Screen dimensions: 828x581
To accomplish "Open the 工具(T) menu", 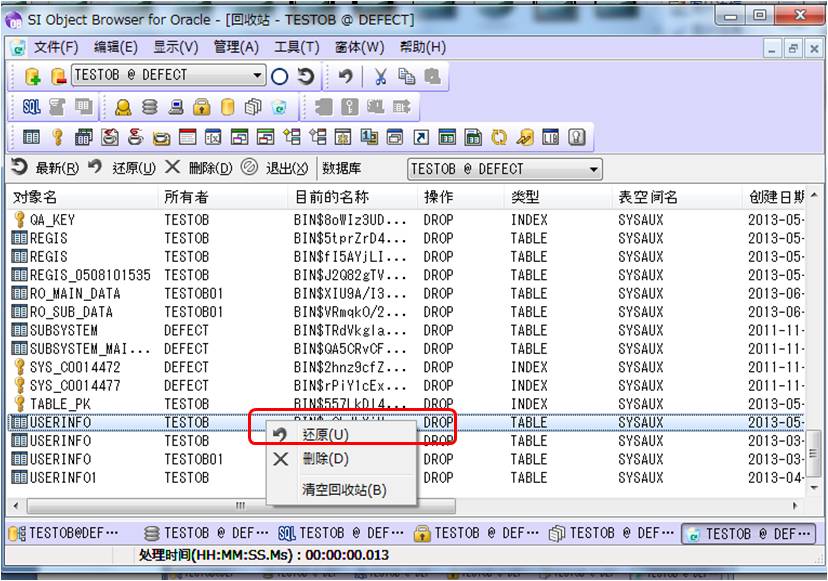I will (x=296, y=47).
